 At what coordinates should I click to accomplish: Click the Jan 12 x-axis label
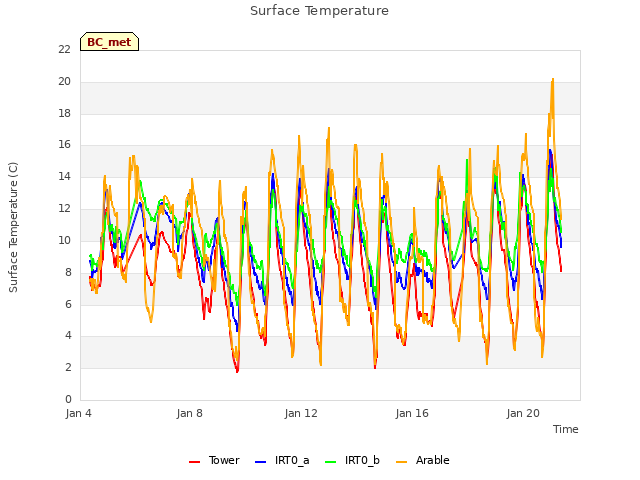(x=301, y=413)
